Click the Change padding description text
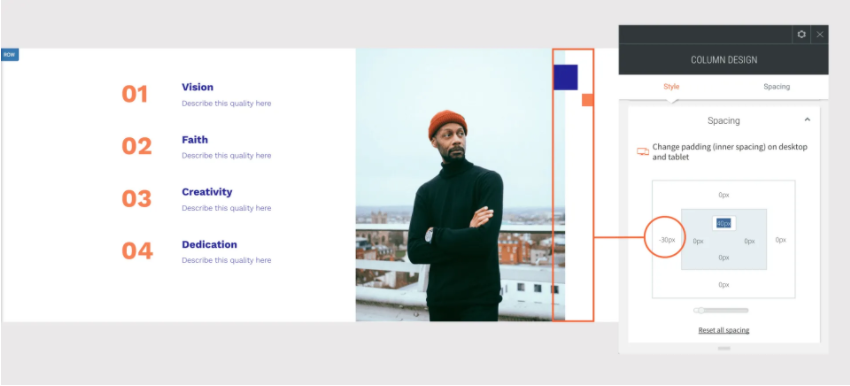The image size is (850, 386). coord(730,152)
